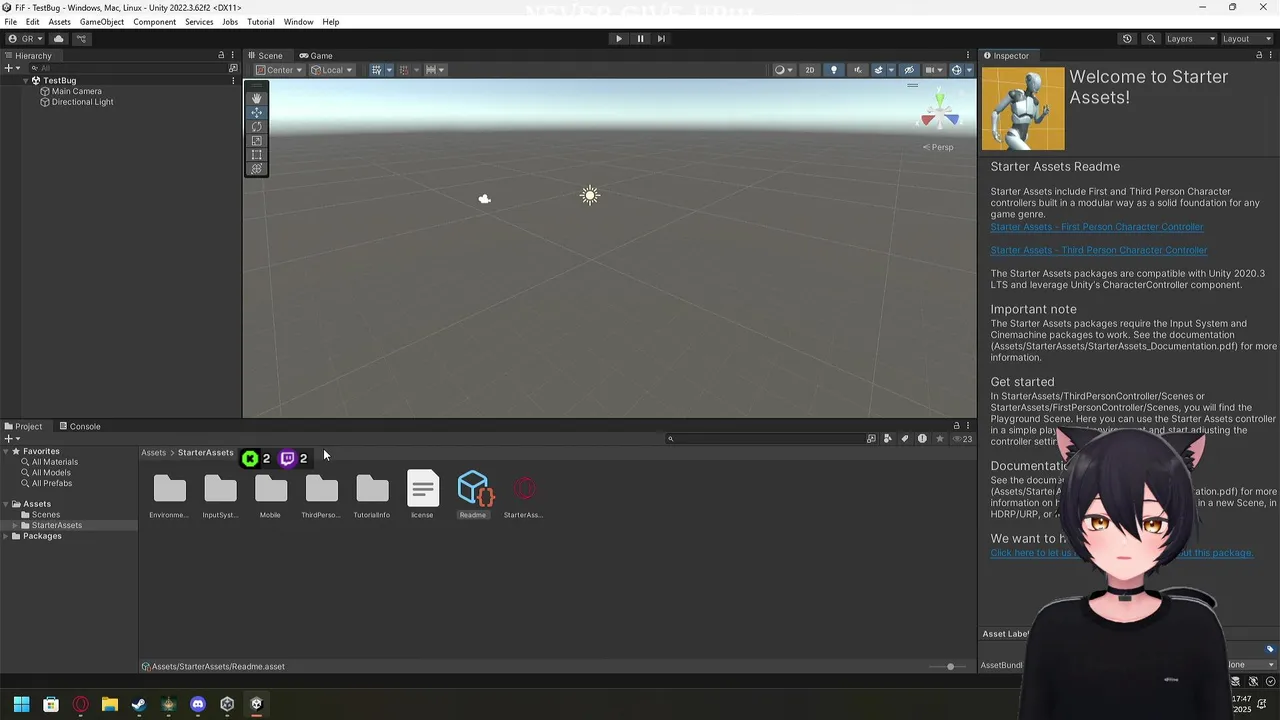Save the Project search to favorites

939,438
